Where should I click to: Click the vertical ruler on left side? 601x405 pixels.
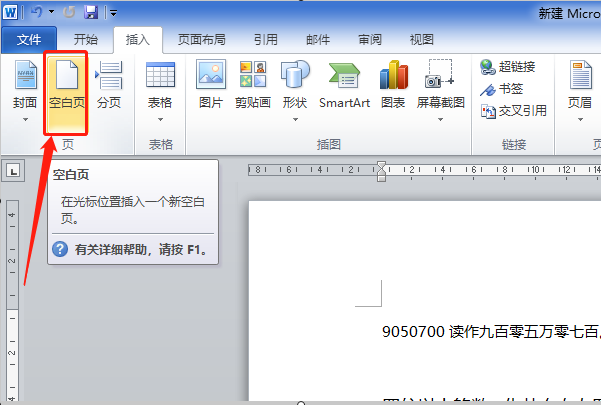point(12,301)
